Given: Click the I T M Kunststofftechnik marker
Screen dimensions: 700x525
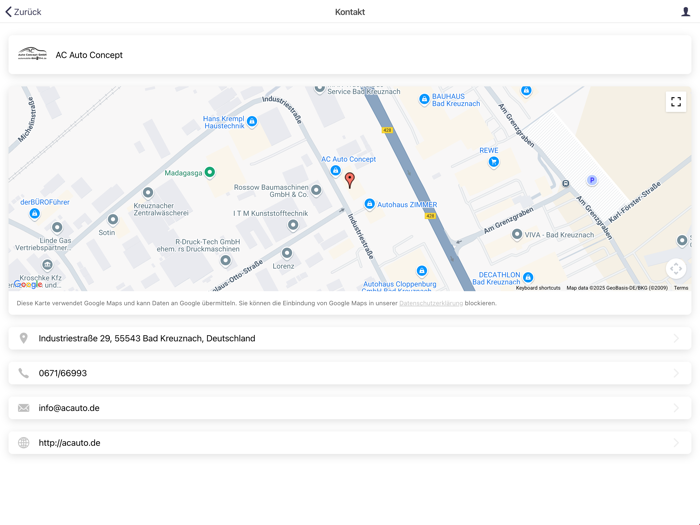Looking at the screenshot, I should point(293,225).
